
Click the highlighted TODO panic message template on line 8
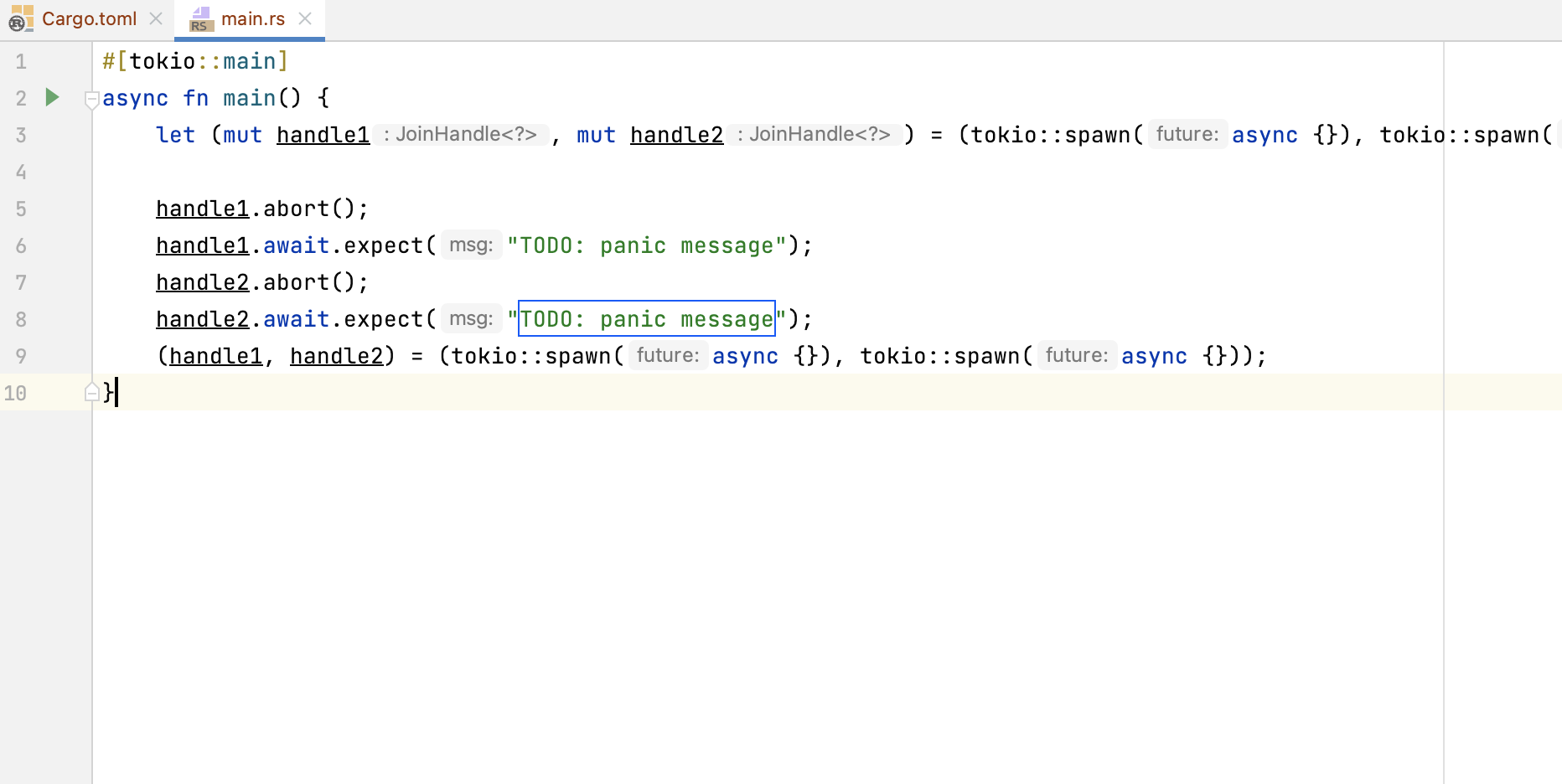(x=647, y=318)
